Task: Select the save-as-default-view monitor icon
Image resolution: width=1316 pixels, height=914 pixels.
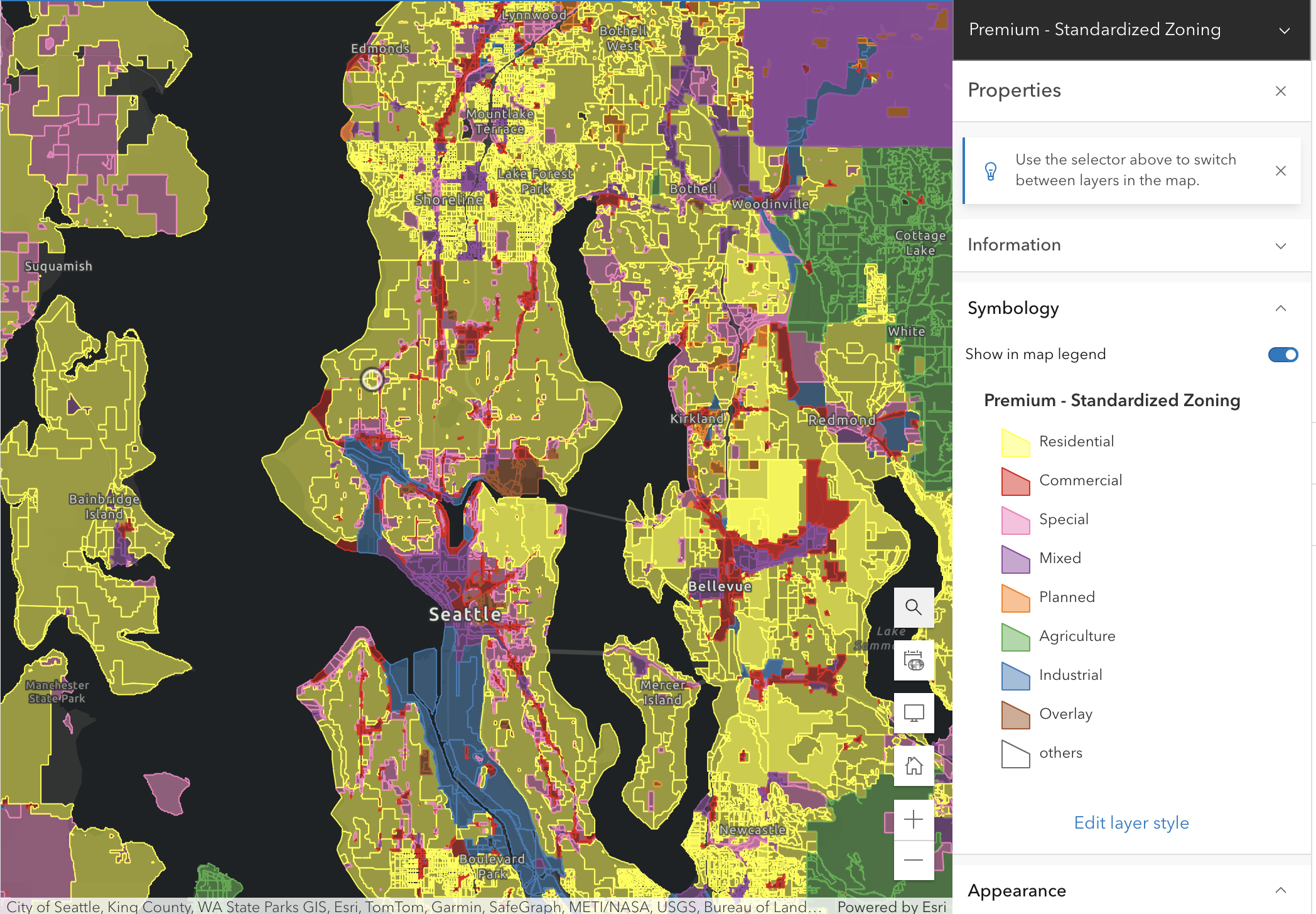Action: [x=914, y=713]
